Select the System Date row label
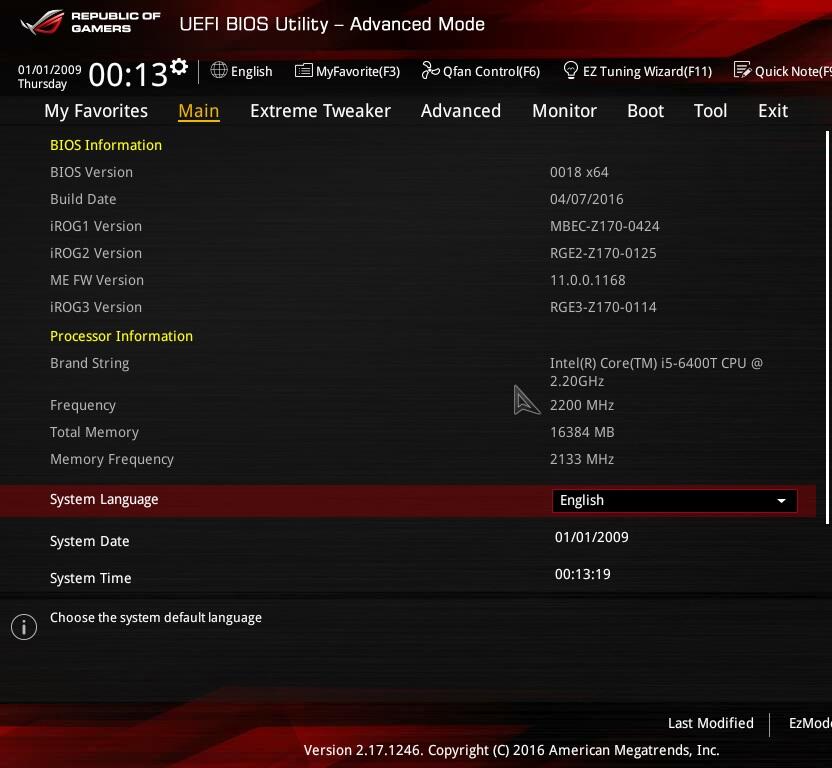 [x=90, y=541]
